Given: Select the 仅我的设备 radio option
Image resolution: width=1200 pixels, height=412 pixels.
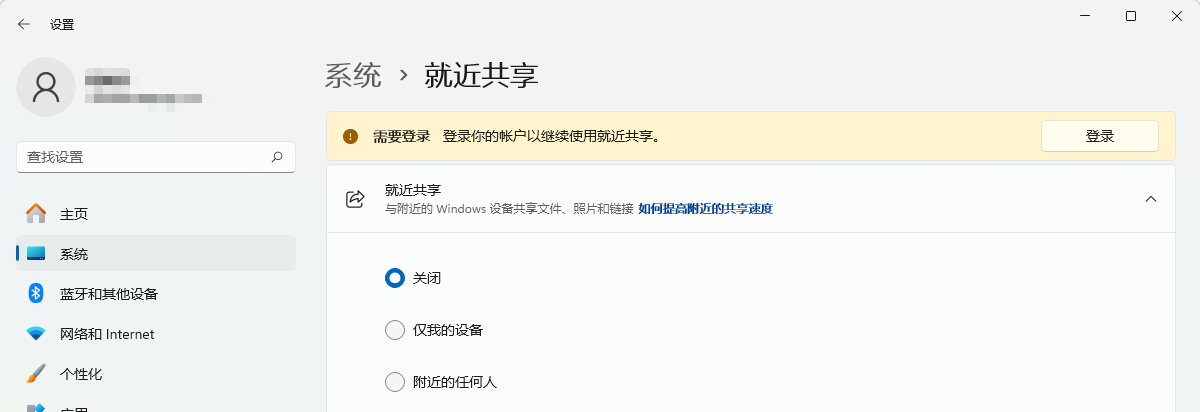Looking at the screenshot, I should (x=394, y=330).
